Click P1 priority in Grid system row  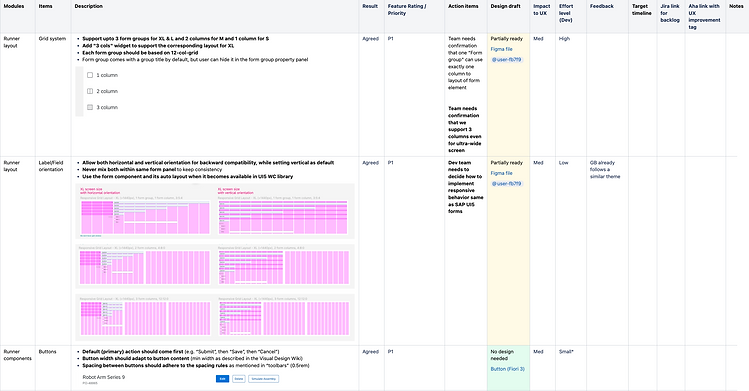click(x=391, y=39)
